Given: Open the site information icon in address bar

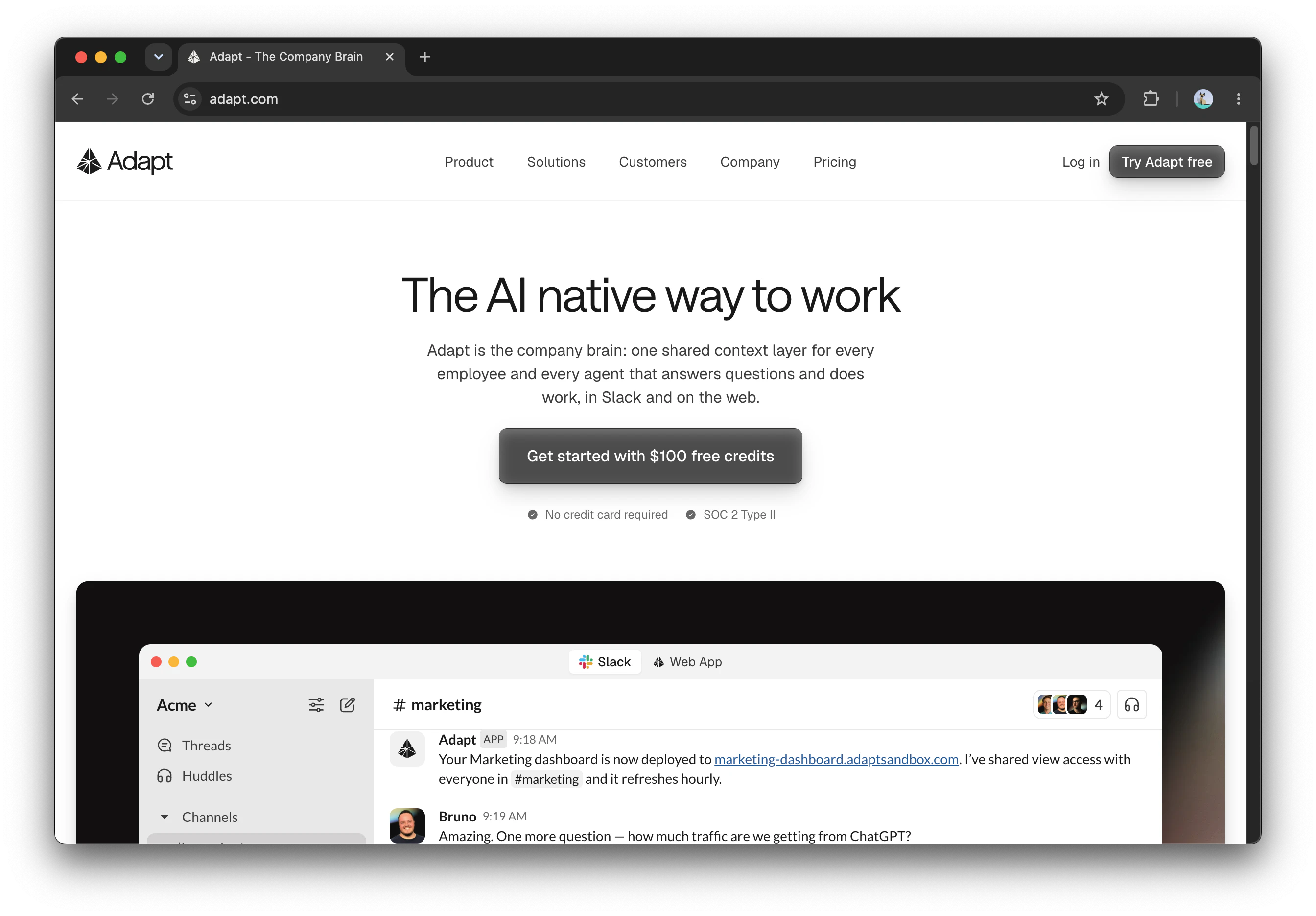Looking at the screenshot, I should tap(190, 99).
